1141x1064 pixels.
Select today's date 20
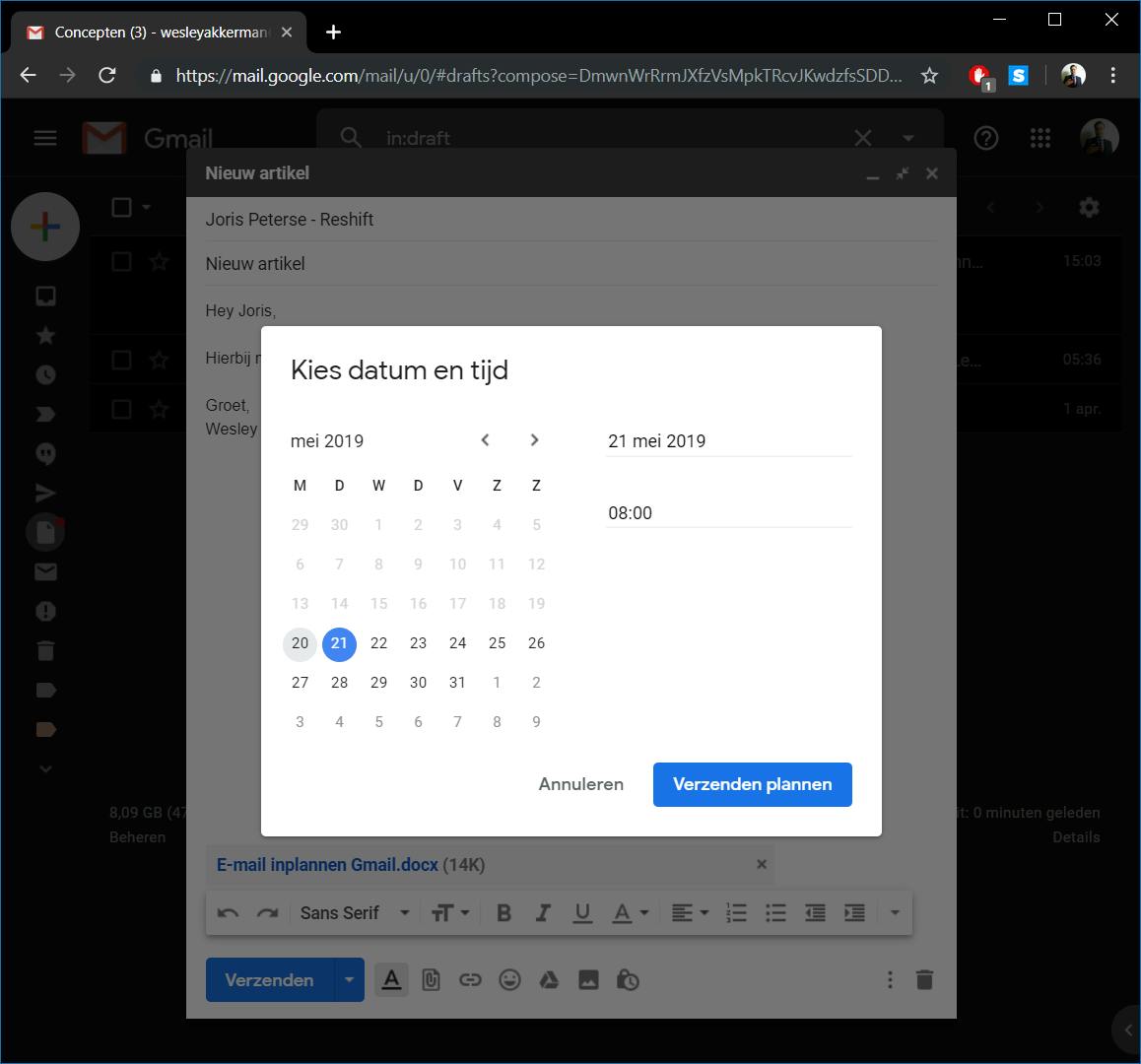click(300, 643)
